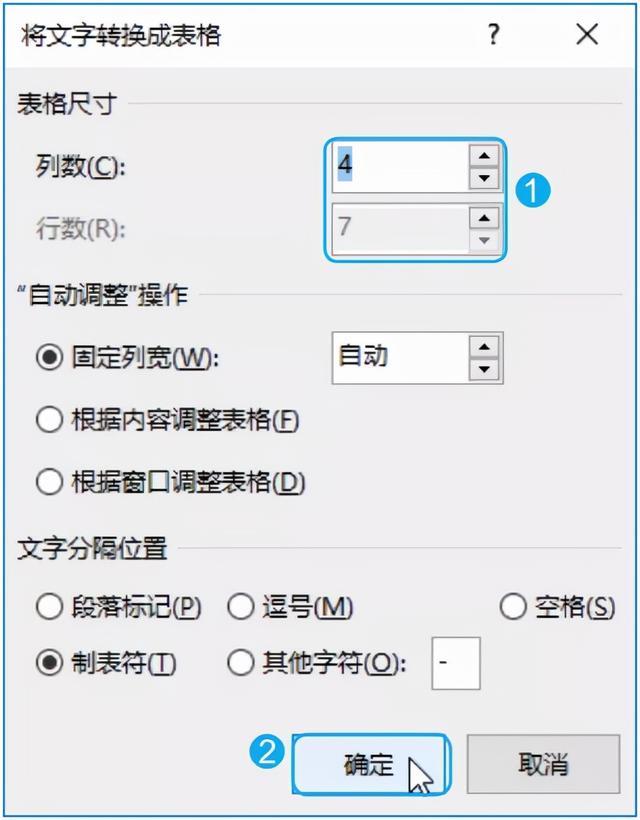The height and width of the screenshot is (820, 640).
Task: Click the row count (行数) down arrow
Action: coord(484,240)
